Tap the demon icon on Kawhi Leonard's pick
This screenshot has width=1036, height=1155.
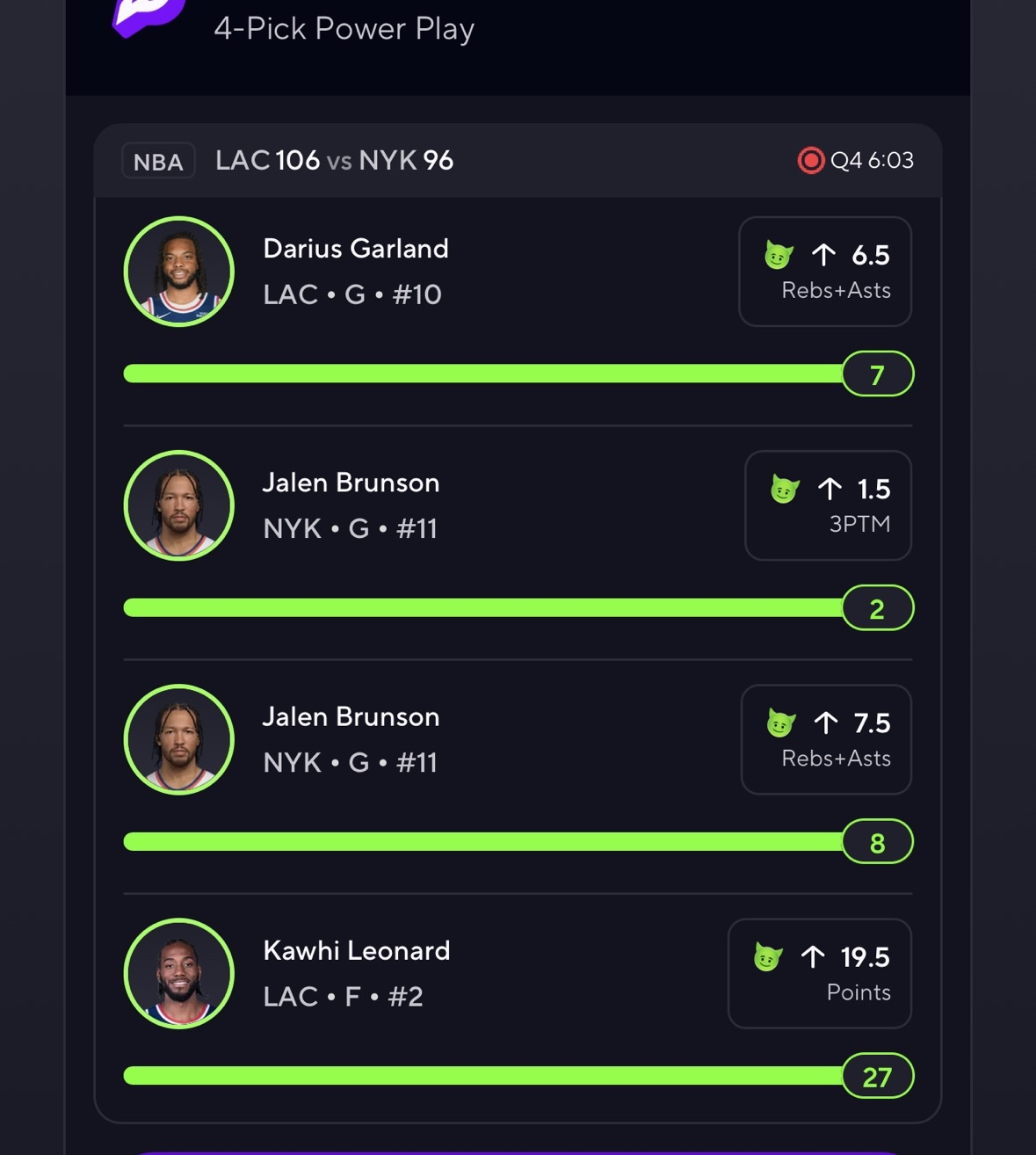[x=767, y=956]
